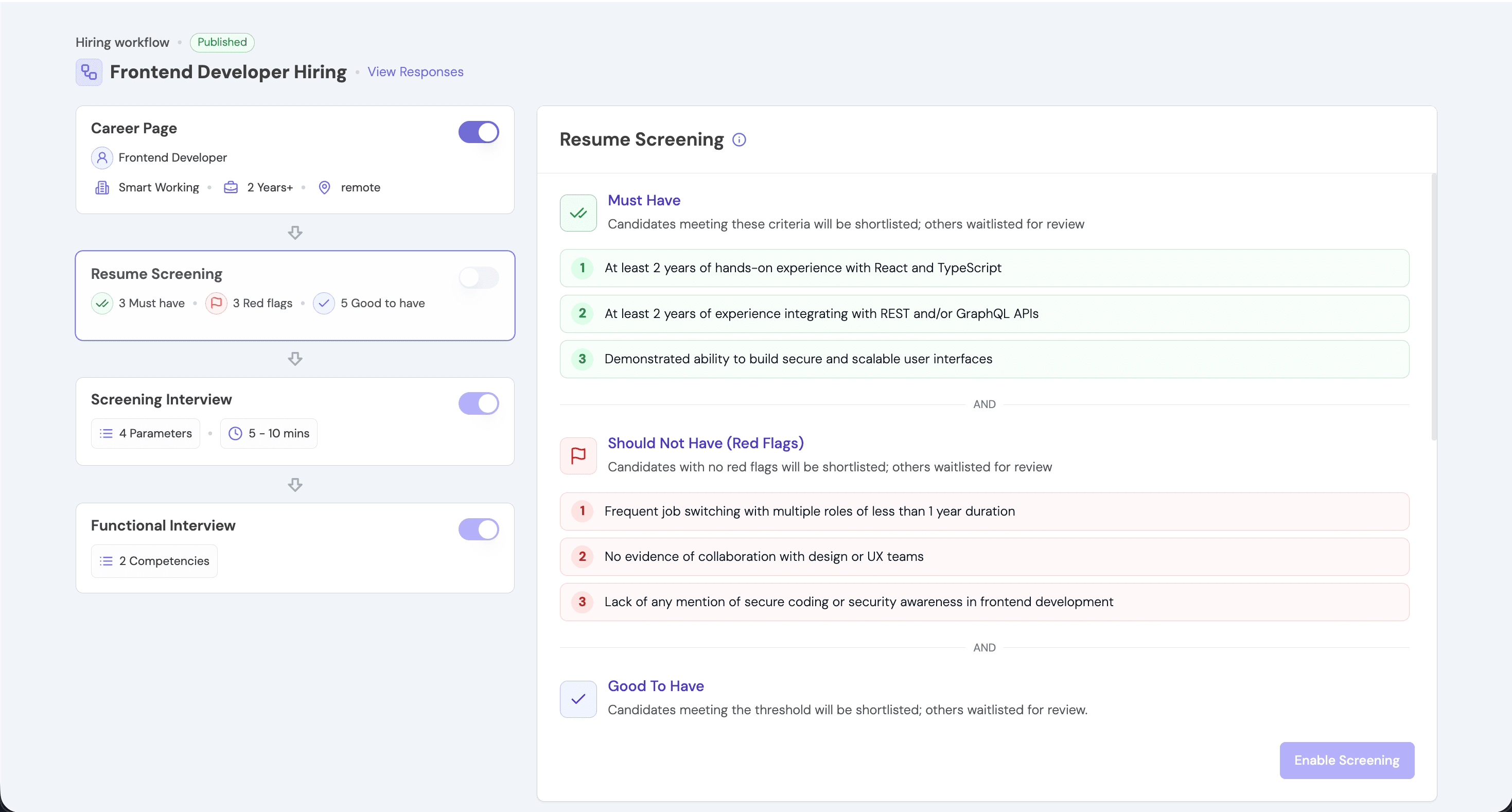Disable the Career Page toggle

coord(479,132)
